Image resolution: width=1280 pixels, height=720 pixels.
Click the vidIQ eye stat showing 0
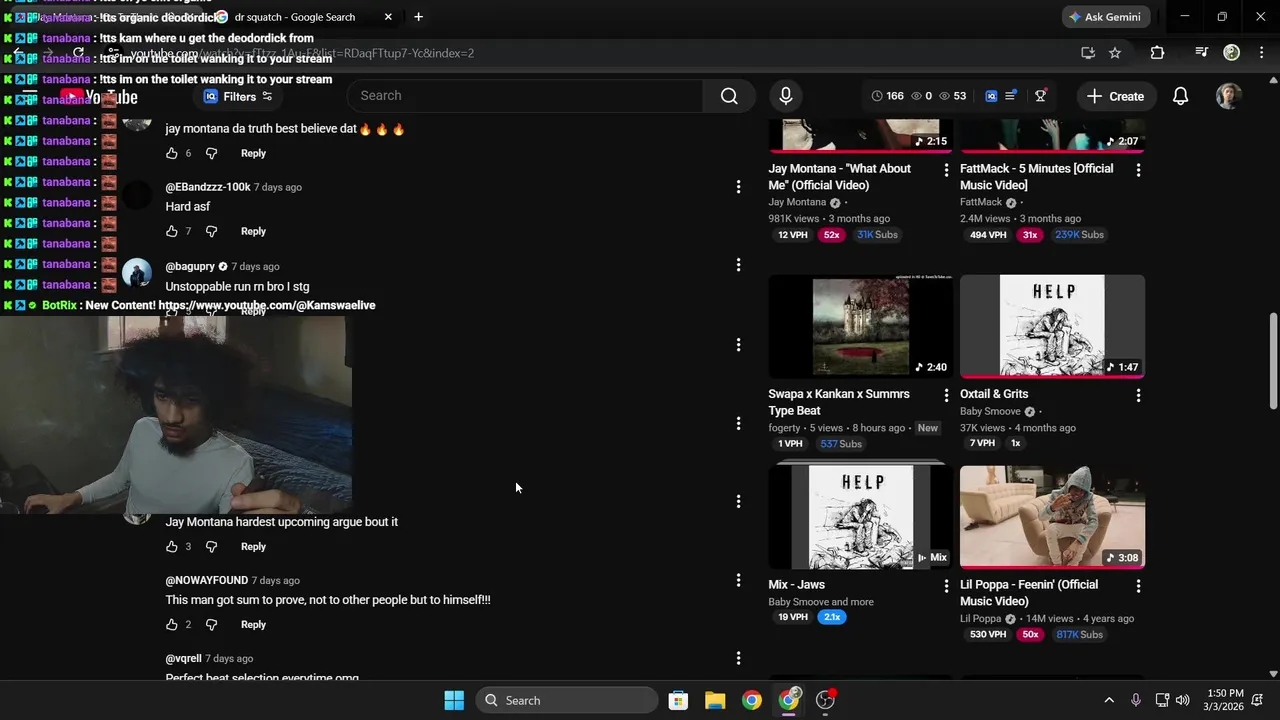(921, 96)
